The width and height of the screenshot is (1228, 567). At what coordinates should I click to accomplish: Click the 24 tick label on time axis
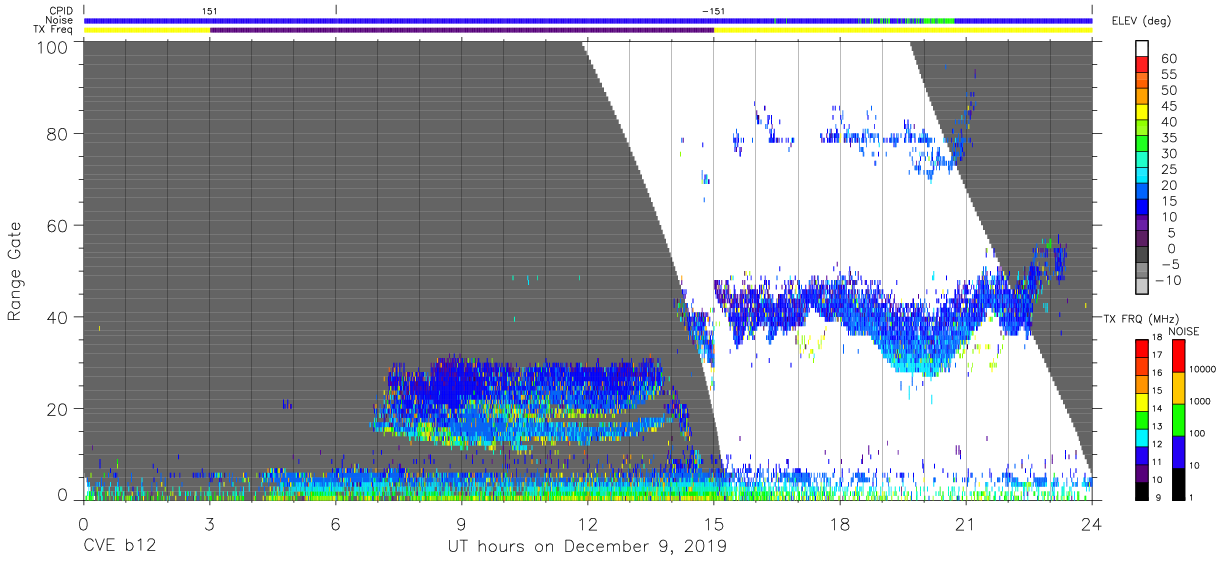click(x=1092, y=523)
